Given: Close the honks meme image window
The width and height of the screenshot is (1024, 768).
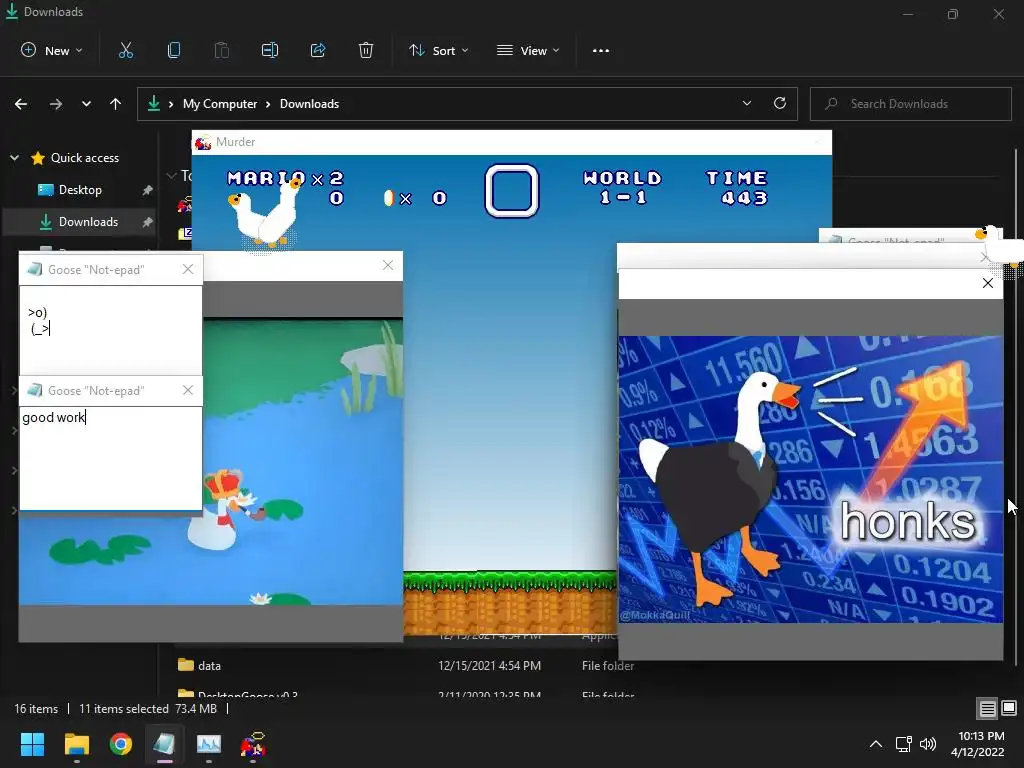Looking at the screenshot, I should click(987, 283).
